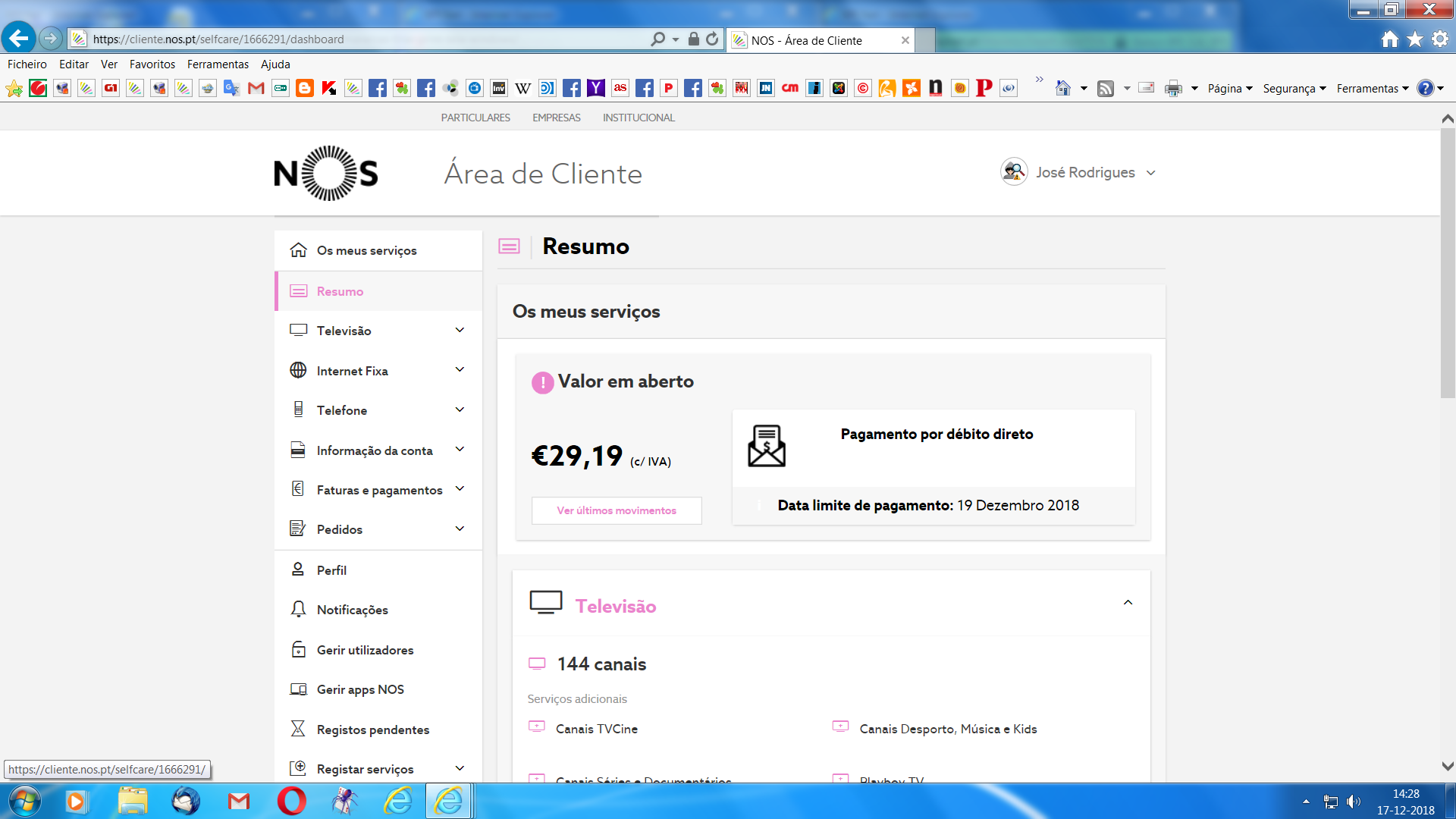
Task: Click the scroll down arrow of page
Action: 1448,767
